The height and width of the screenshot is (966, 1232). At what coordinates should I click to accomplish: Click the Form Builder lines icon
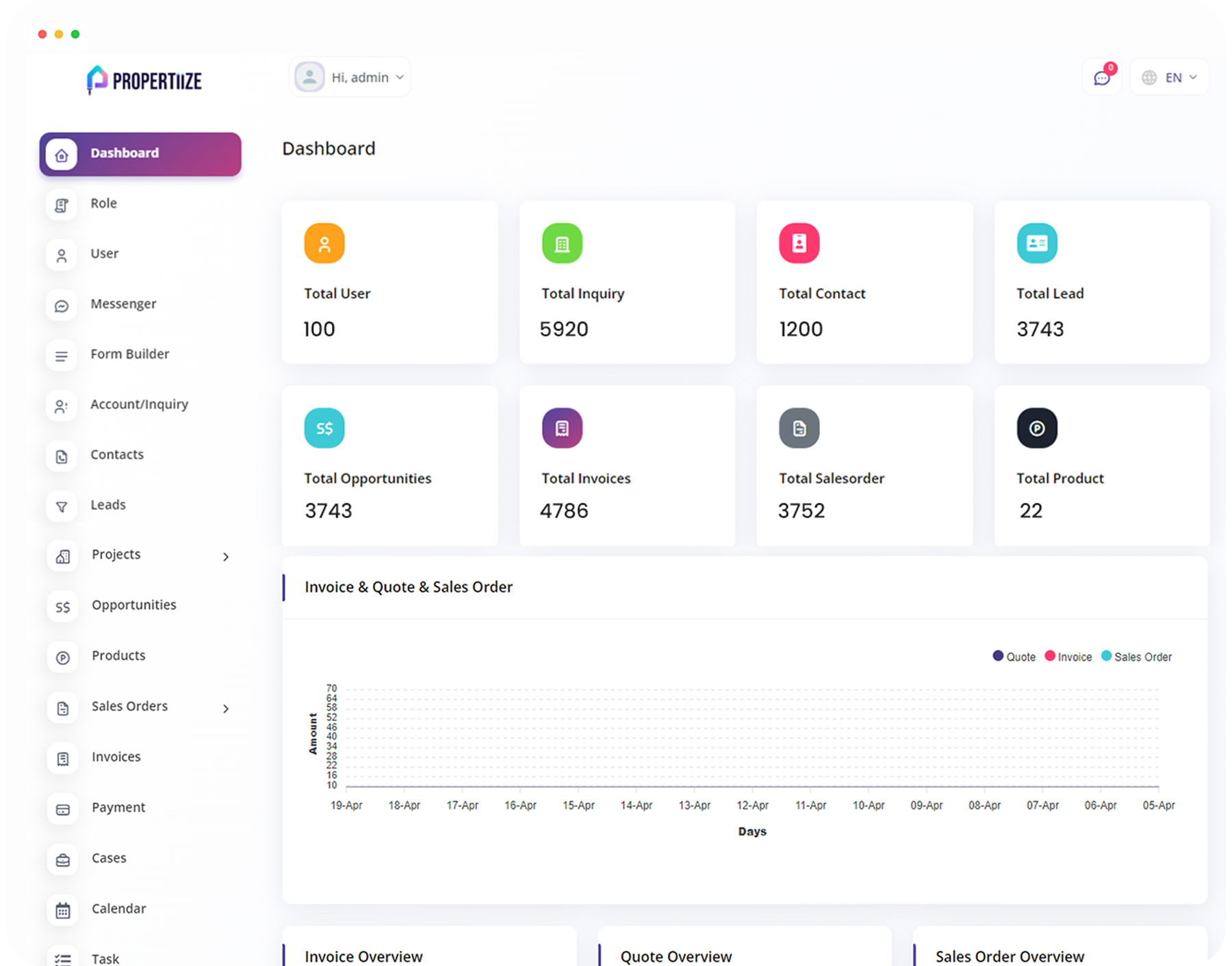click(62, 356)
